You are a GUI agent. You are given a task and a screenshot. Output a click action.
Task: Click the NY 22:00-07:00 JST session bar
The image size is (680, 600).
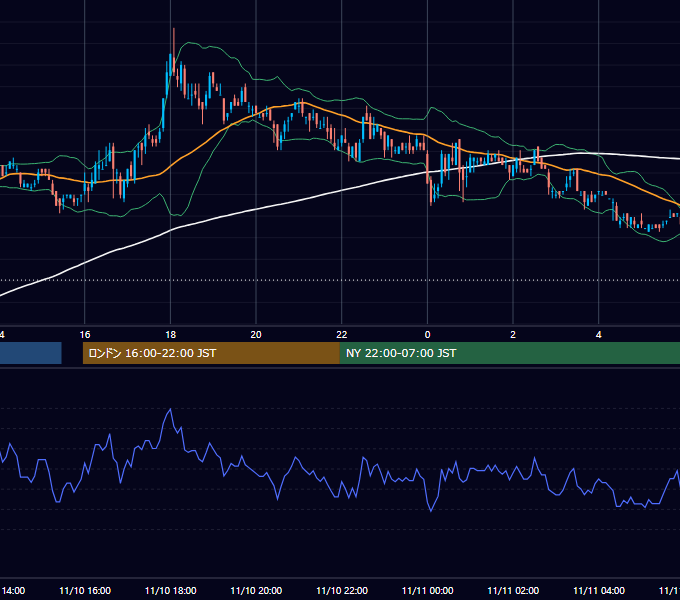tap(510, 353)
